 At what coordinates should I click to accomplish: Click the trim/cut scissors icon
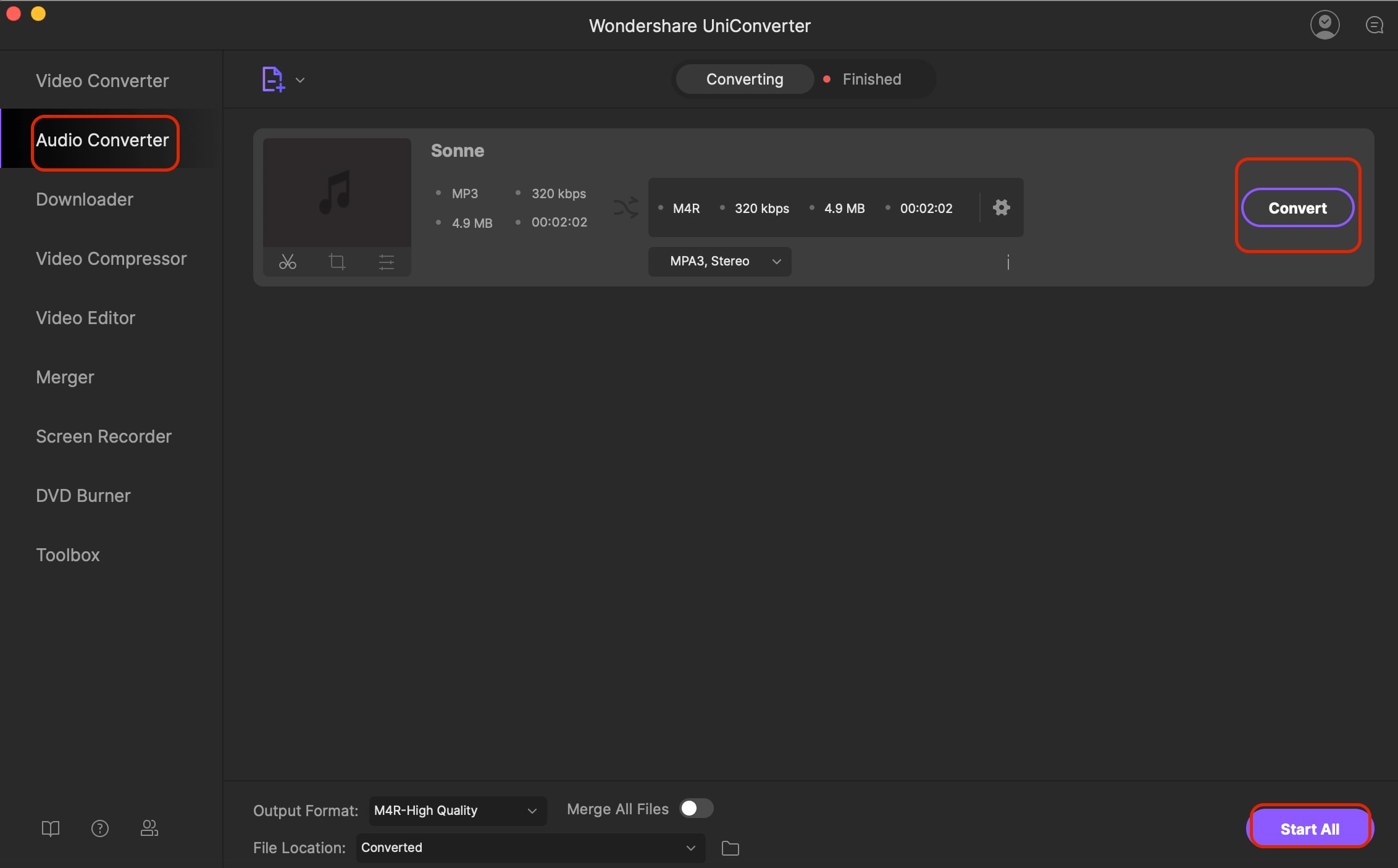tap(288, 261)
